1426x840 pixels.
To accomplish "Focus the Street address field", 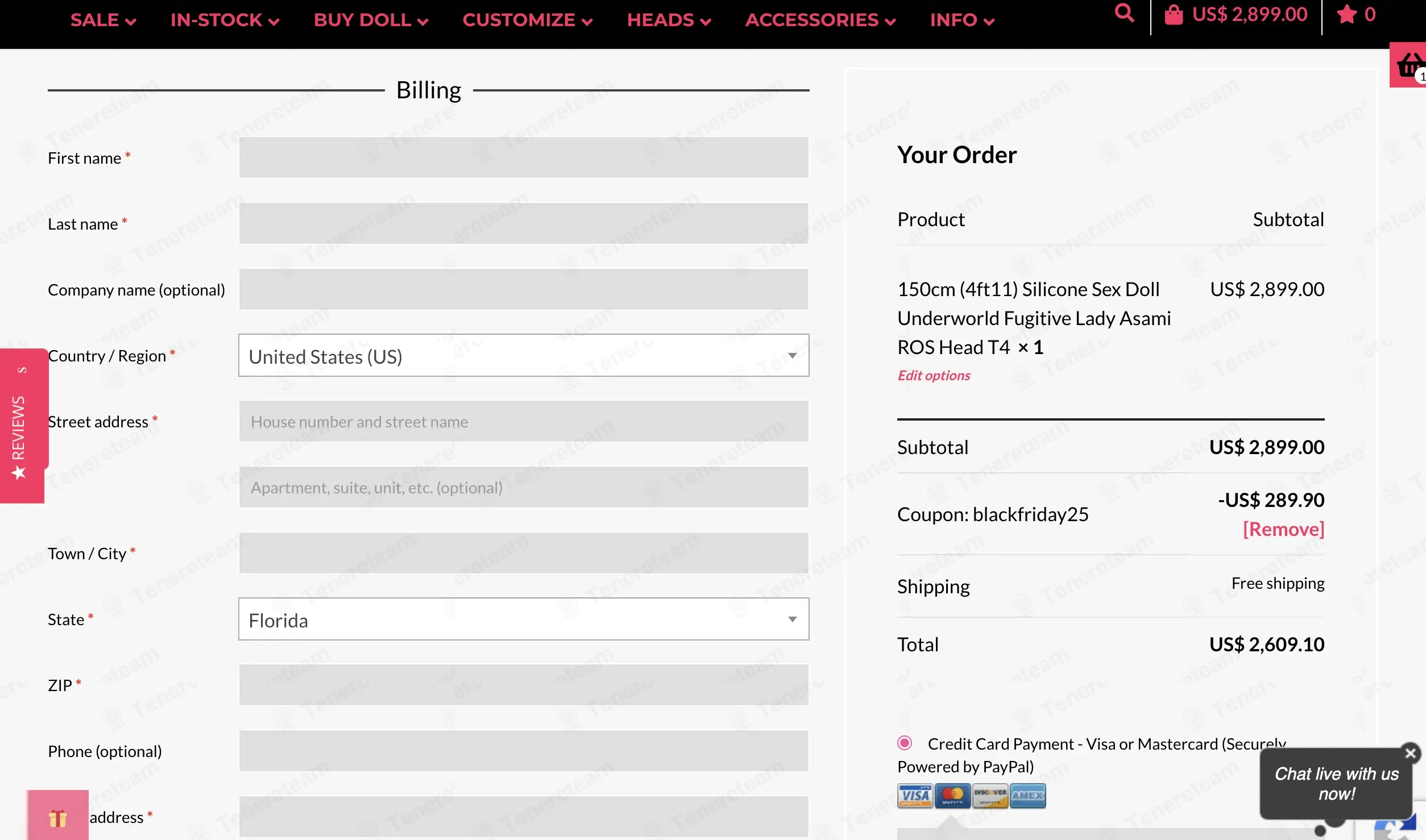I will 524,421.
